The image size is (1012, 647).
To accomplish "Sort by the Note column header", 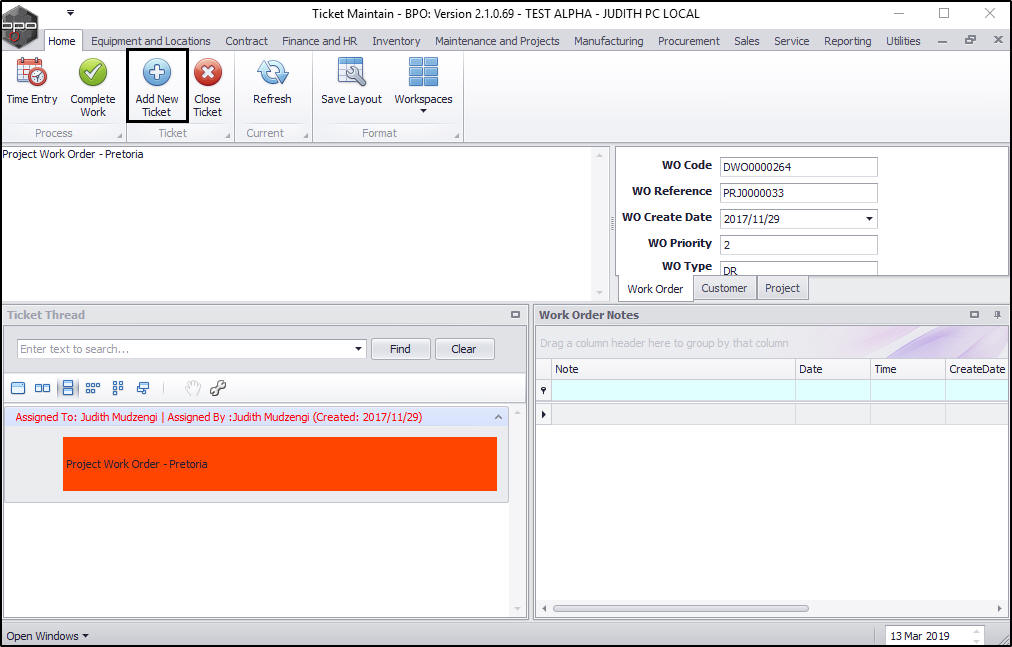I will pyautogui.click(x=674, y=369).
